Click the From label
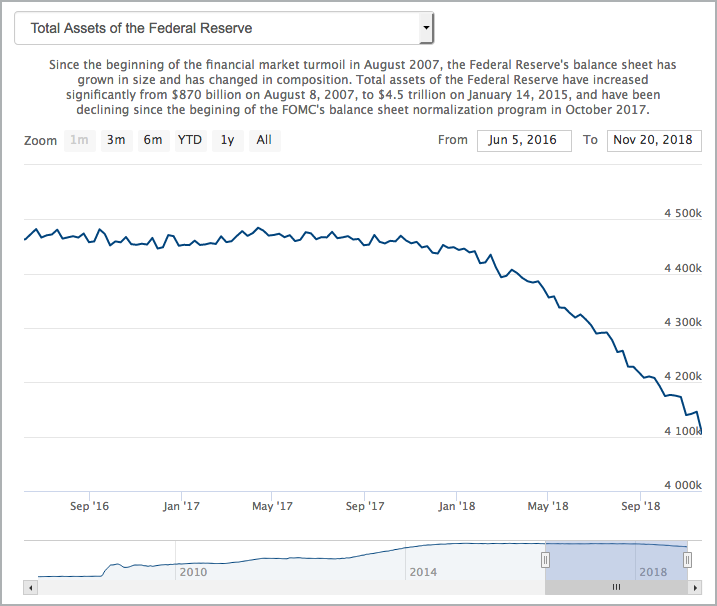Viewport: 717px width, 606px height. pos(453,140)
